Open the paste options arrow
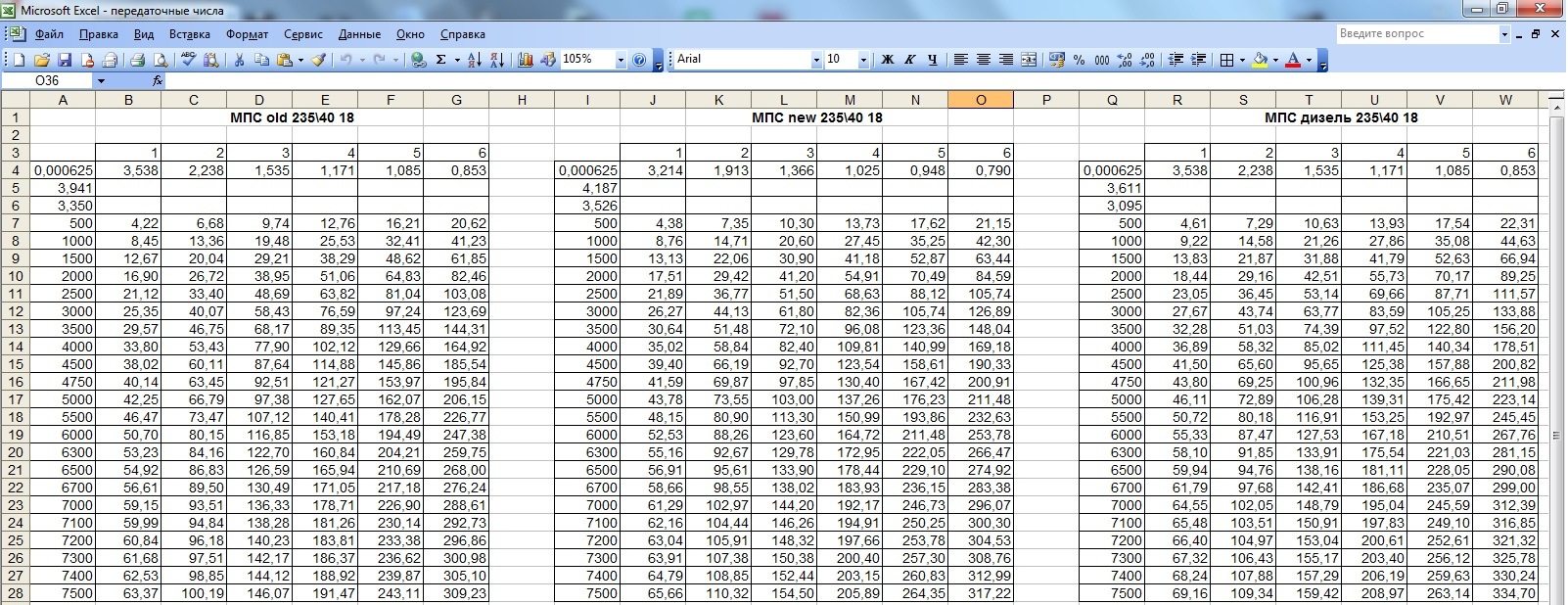Viewport: 1568px width, 605px height. pyautogui.click(x=300, y=60)
